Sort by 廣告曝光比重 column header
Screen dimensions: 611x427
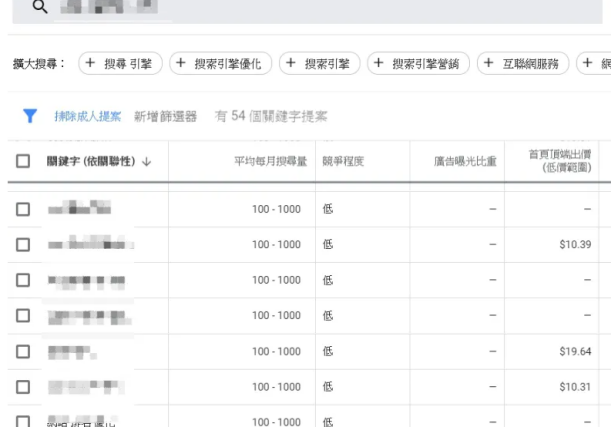[465, 161]
